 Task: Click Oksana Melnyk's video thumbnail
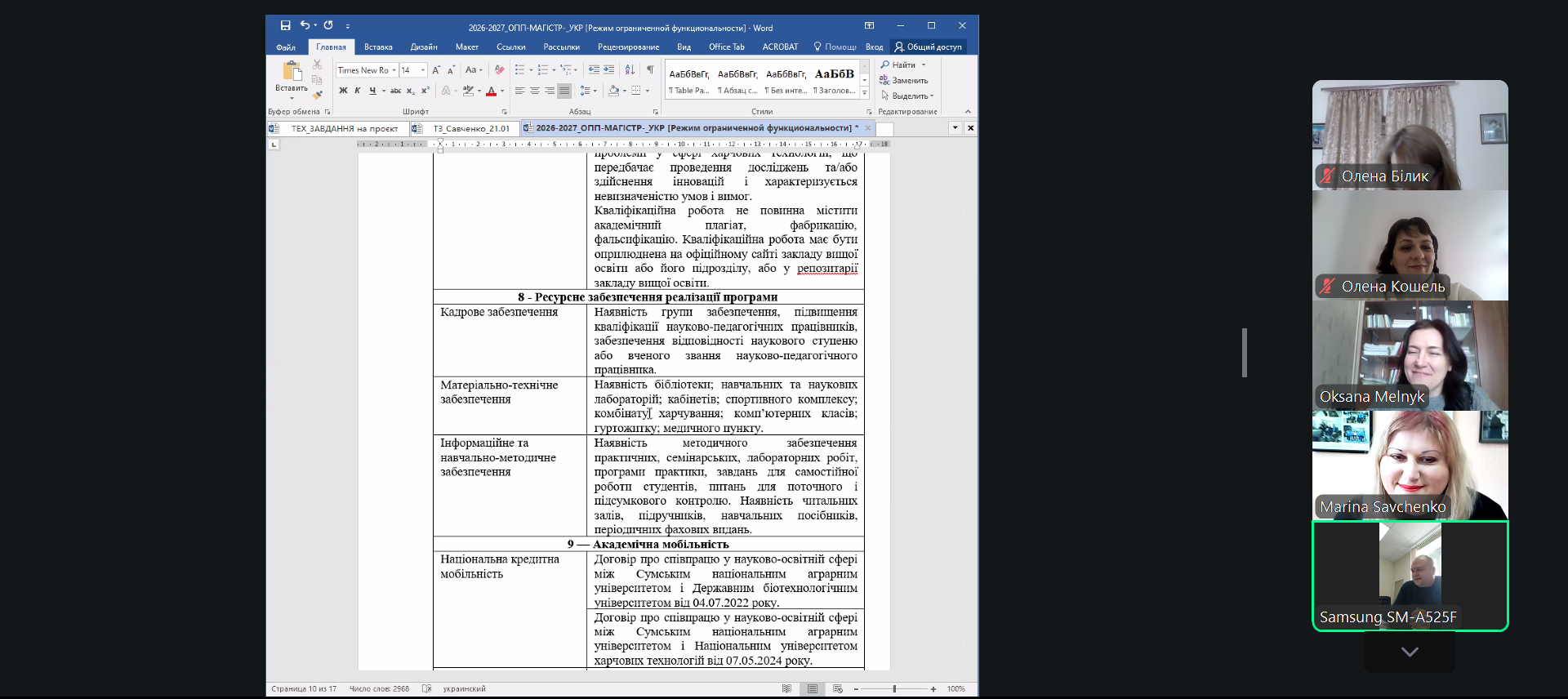pos(1410,355)
